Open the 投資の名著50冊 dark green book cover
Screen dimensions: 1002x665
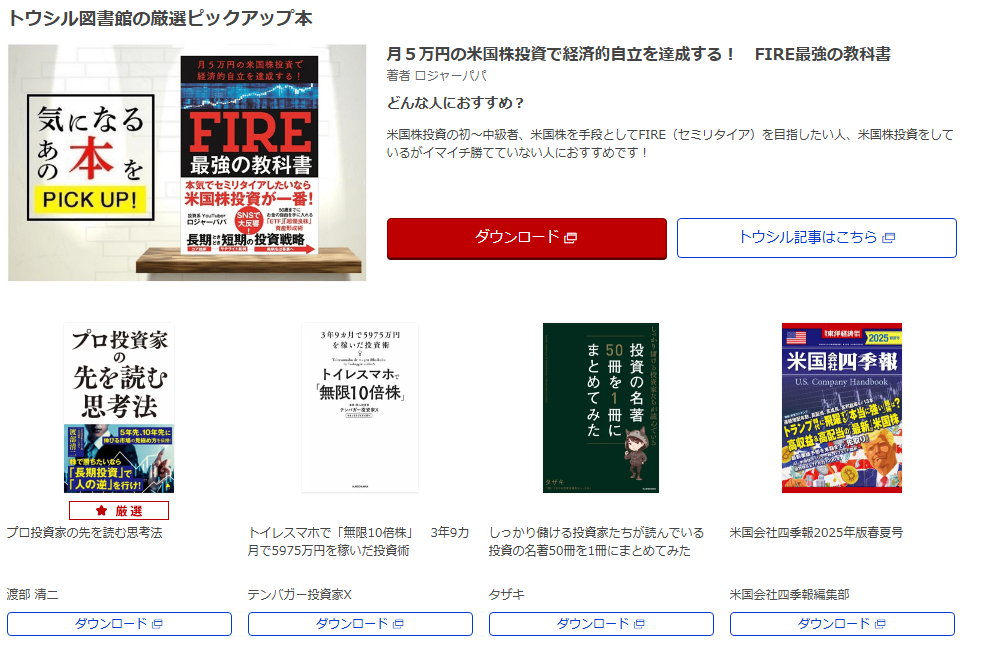pos(601,408)
